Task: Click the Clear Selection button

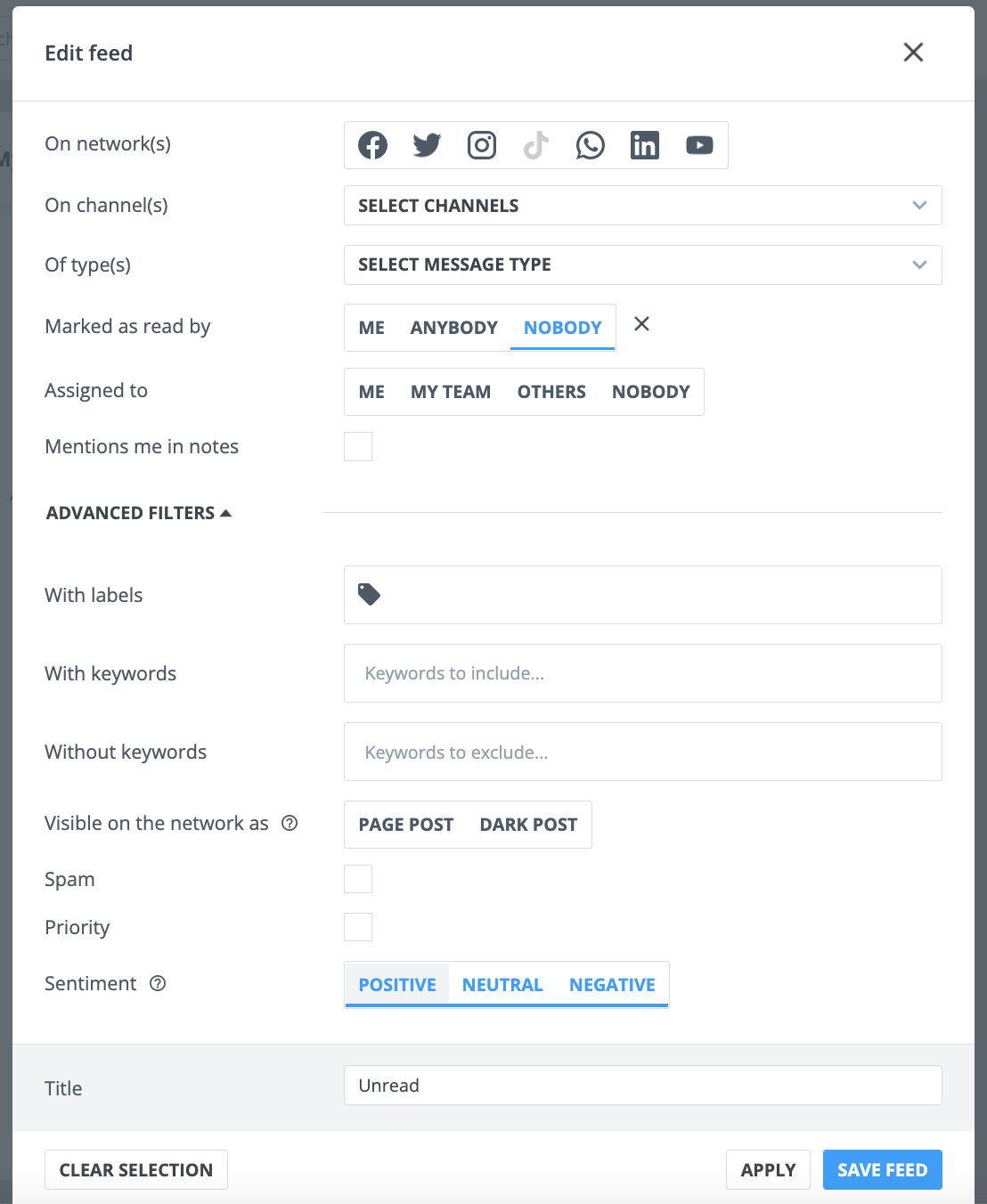Action: click(136, 1170)
